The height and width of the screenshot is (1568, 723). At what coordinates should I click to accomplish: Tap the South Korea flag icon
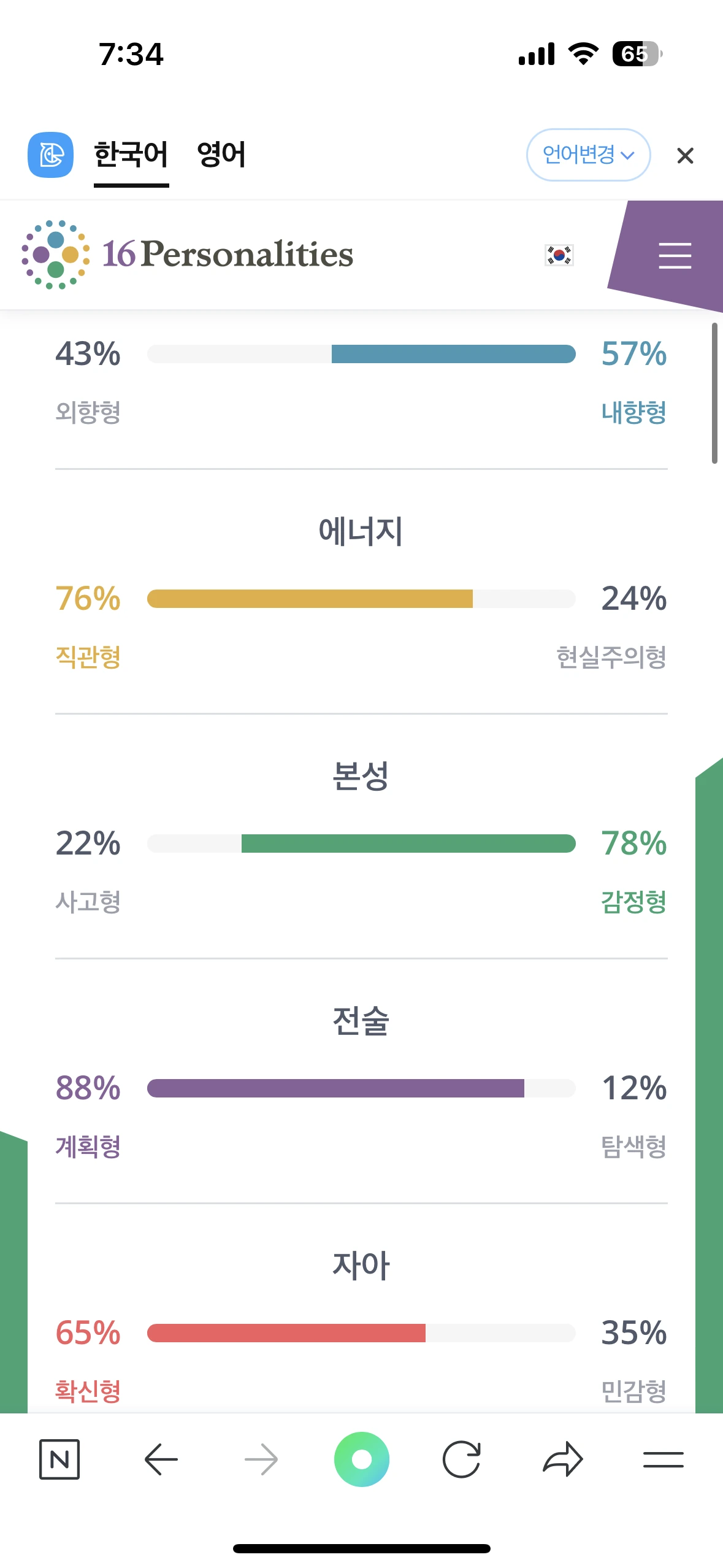(x=559, y=255)
